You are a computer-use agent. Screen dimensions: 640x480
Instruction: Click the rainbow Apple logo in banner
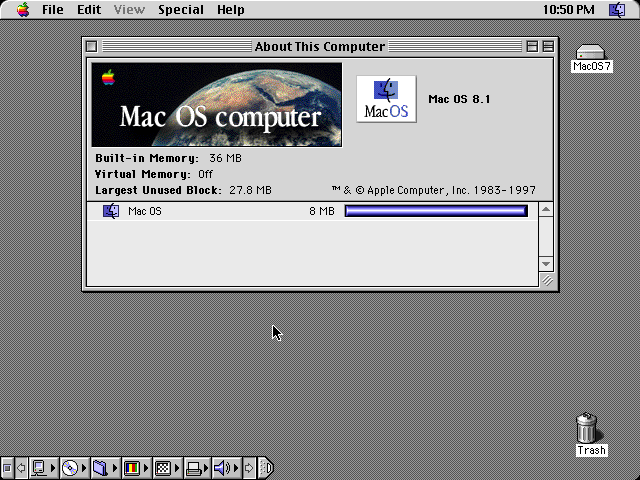(x=108, y=77)
